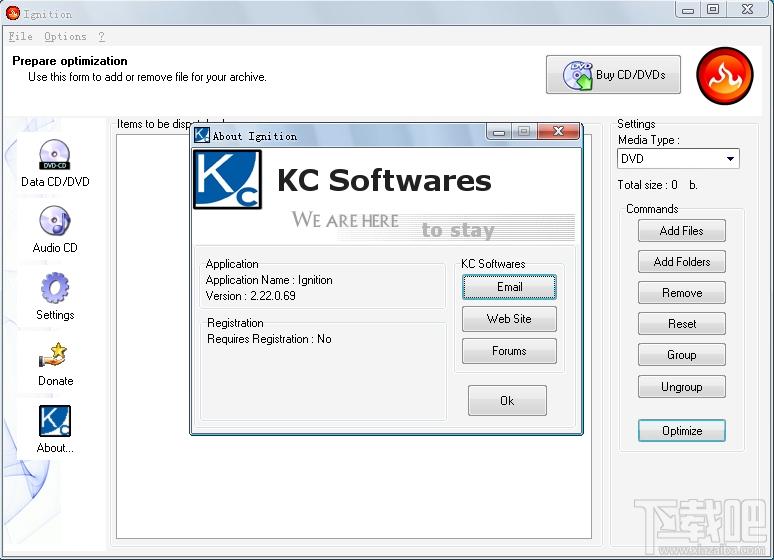
Task: Open the Options menu
Action: click(x=65, y=37)
